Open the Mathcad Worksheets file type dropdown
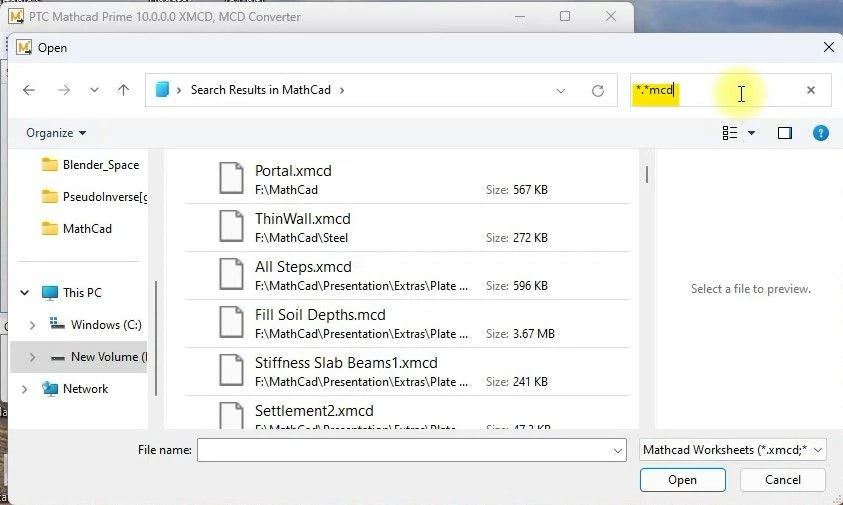The width and height of the screenshot is (843, 505). pyautogui.click(x=733, y=450)
